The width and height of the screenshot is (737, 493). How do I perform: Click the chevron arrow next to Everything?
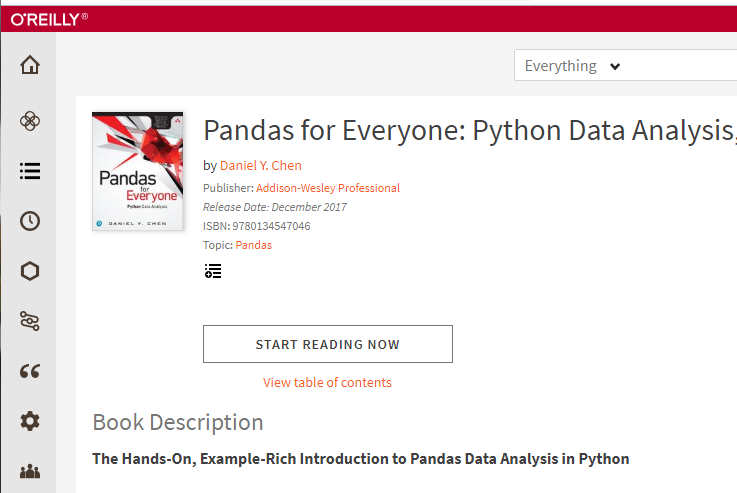point(615,66)
